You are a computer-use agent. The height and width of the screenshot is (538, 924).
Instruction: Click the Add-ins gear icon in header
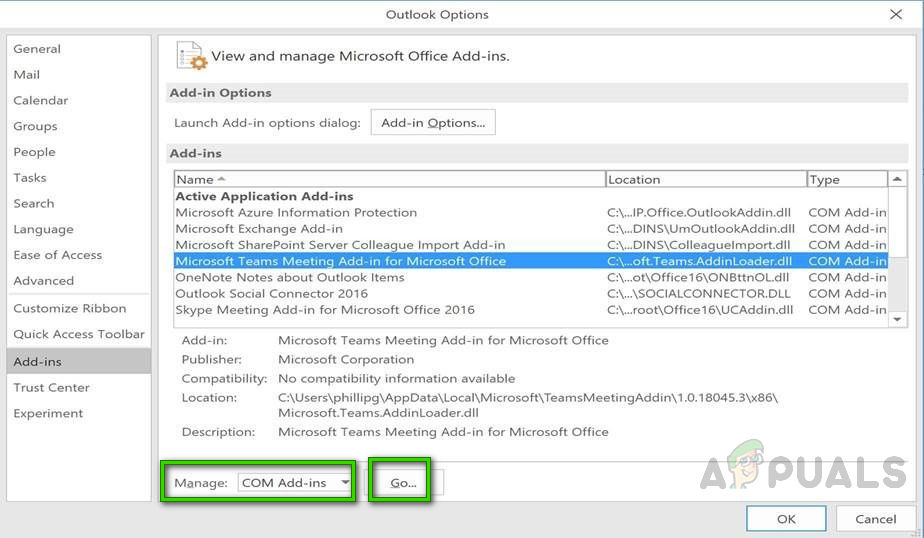click(191, 56)
